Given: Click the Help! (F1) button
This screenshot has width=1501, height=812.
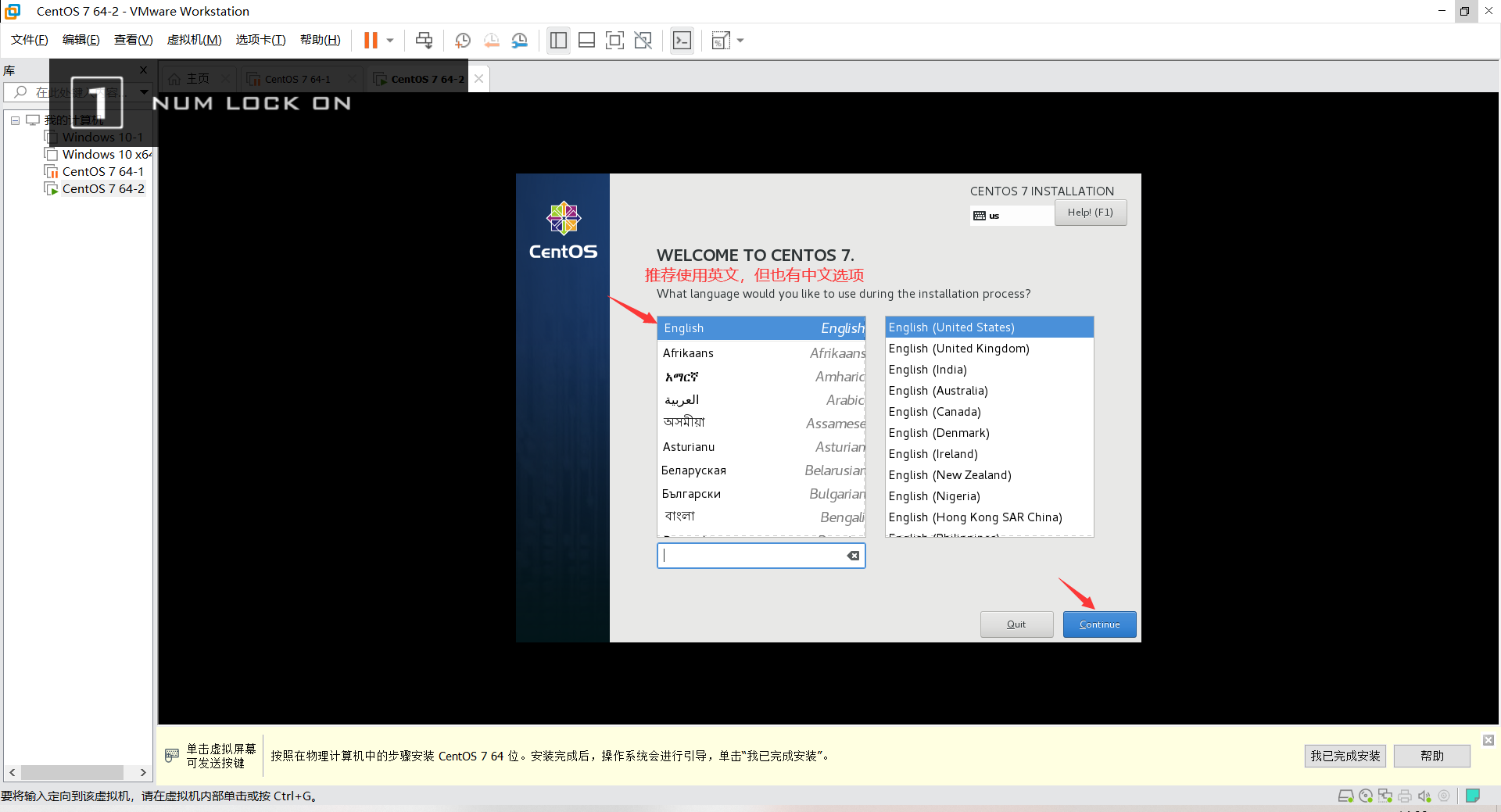Looking at the screenshot, I should [1091, 213].
